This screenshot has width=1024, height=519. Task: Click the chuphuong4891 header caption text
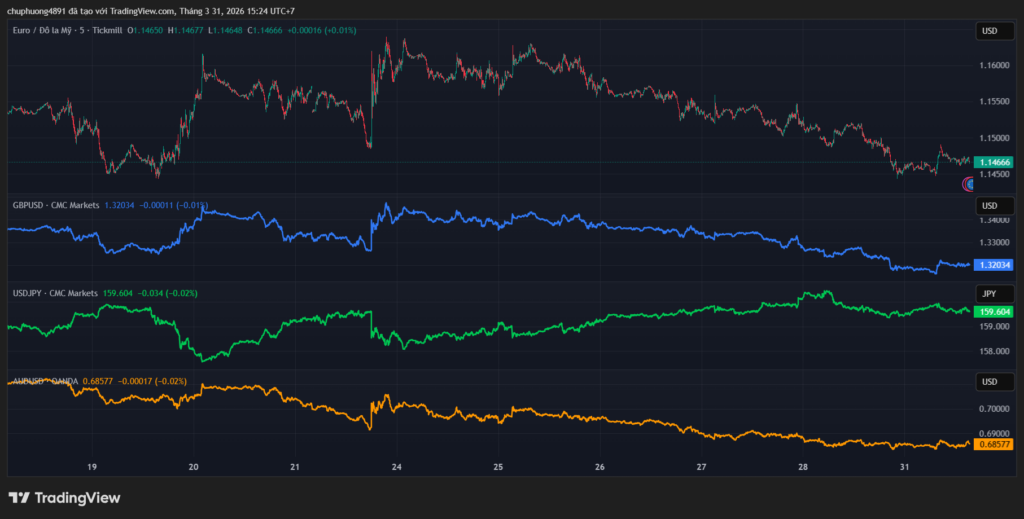pyautogui.click(x=150, y=11)
